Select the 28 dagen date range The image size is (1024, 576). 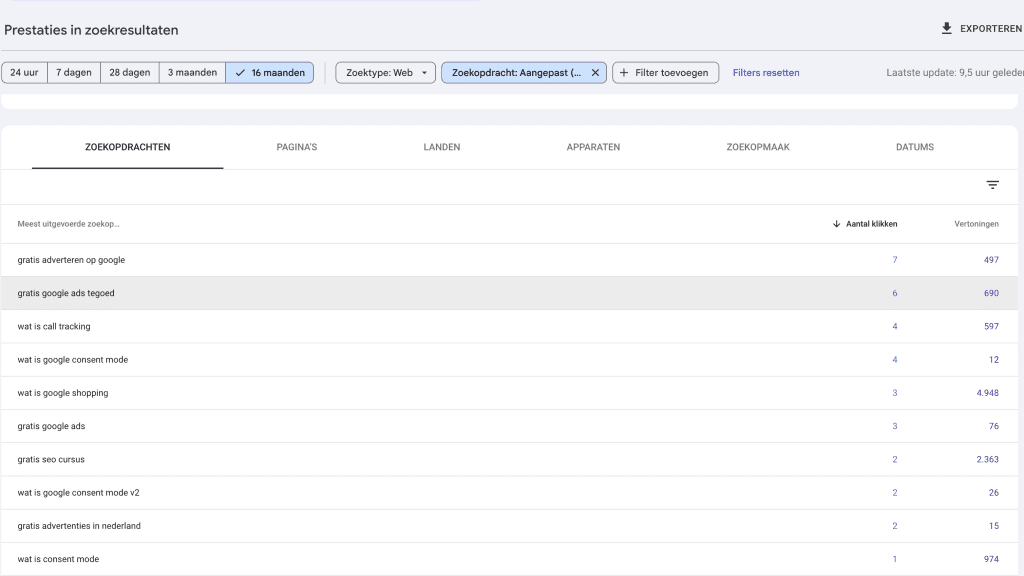click(129, 72)
